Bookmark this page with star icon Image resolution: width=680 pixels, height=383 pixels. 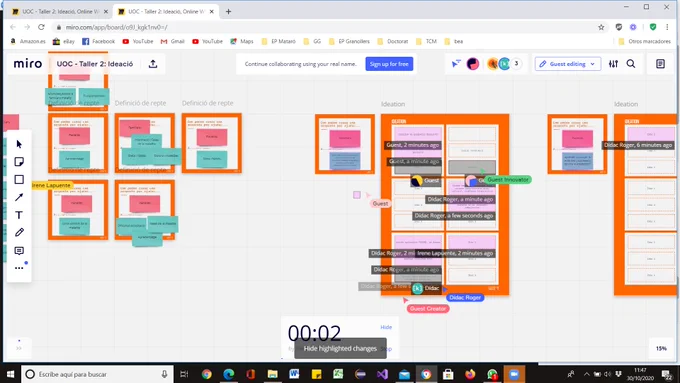(x=601, y=27)
